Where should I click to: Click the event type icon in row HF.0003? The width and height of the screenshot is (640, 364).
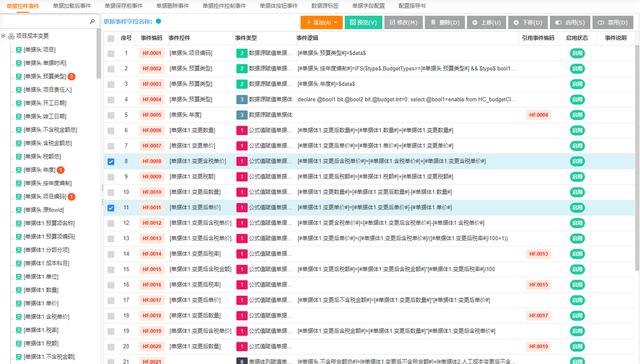242,84
